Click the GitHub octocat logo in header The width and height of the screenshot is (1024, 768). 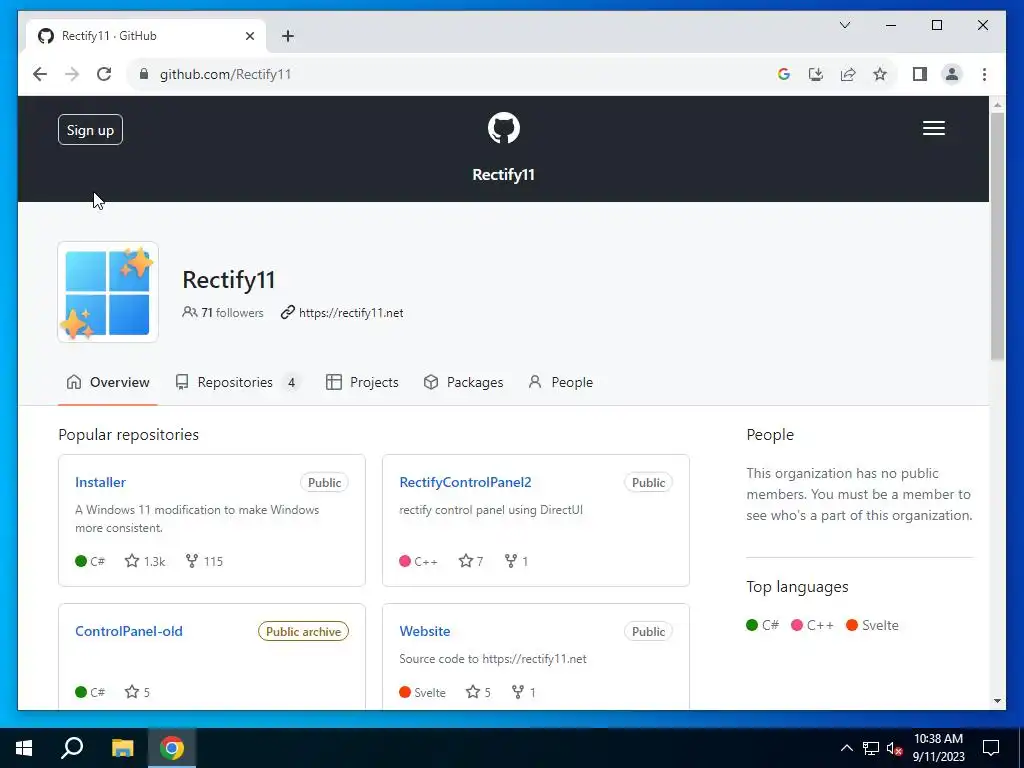point(504,128)
